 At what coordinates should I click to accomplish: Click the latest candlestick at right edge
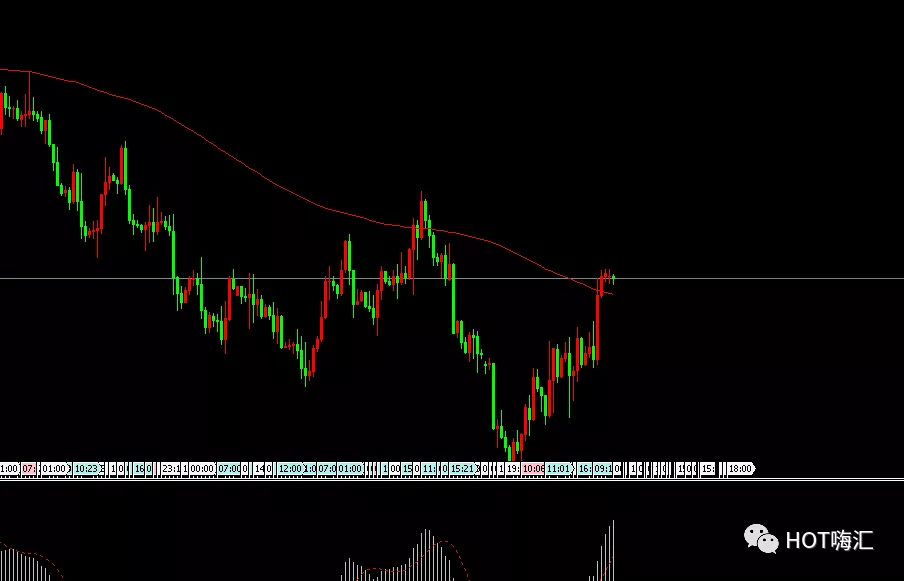pos(612,276)
